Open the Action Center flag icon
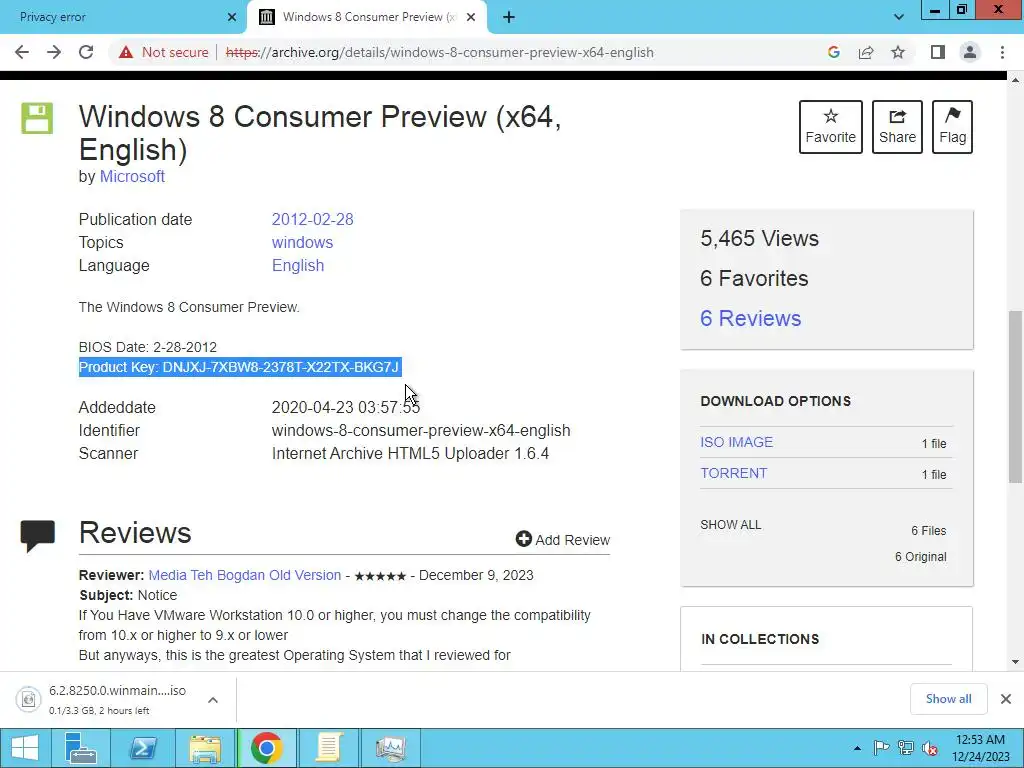Screen dimensions: 1024x768 (x=881, y=748)
